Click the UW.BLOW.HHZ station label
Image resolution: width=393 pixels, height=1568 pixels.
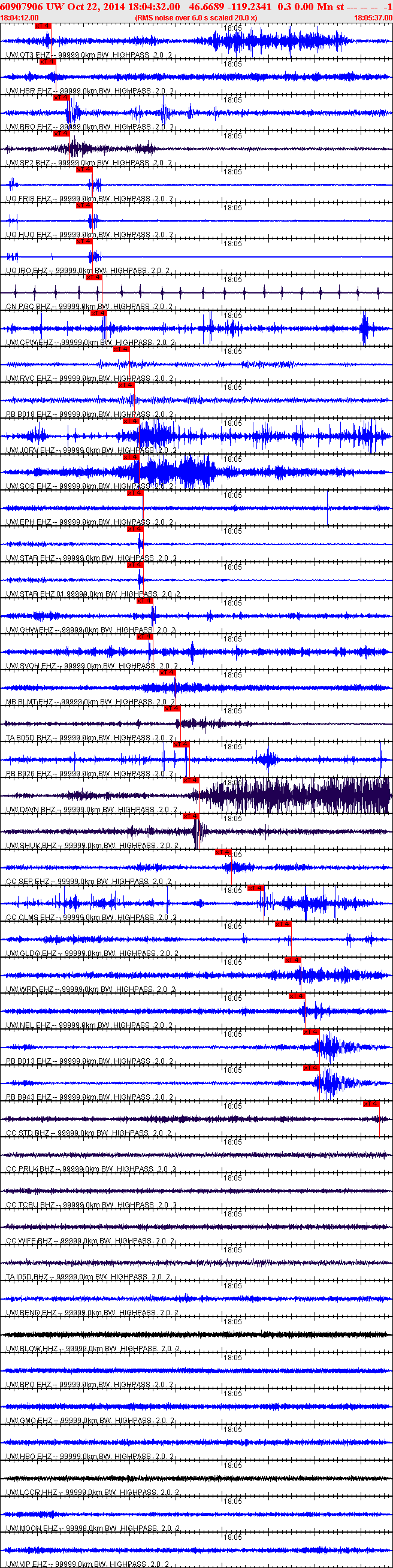(x=93, y=1348)
